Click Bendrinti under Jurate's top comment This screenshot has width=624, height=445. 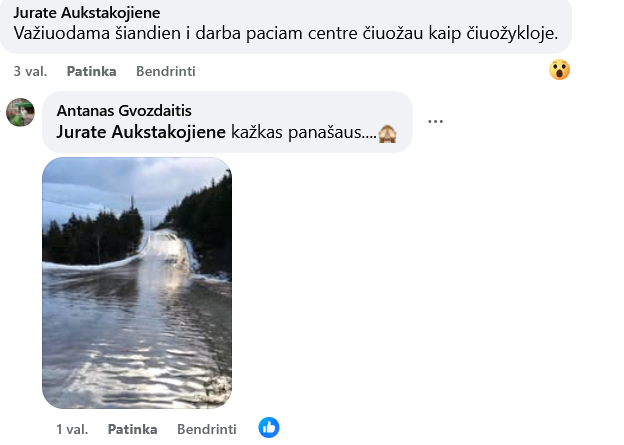click(166, 71)
